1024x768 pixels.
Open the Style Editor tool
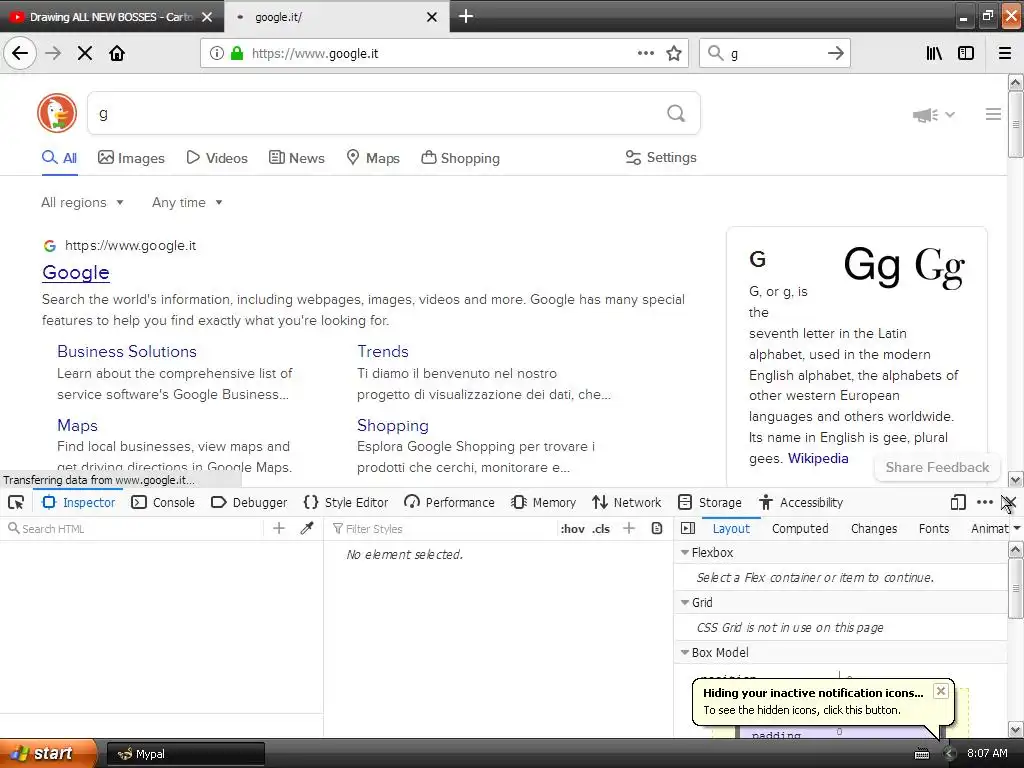tap(346, 502)
